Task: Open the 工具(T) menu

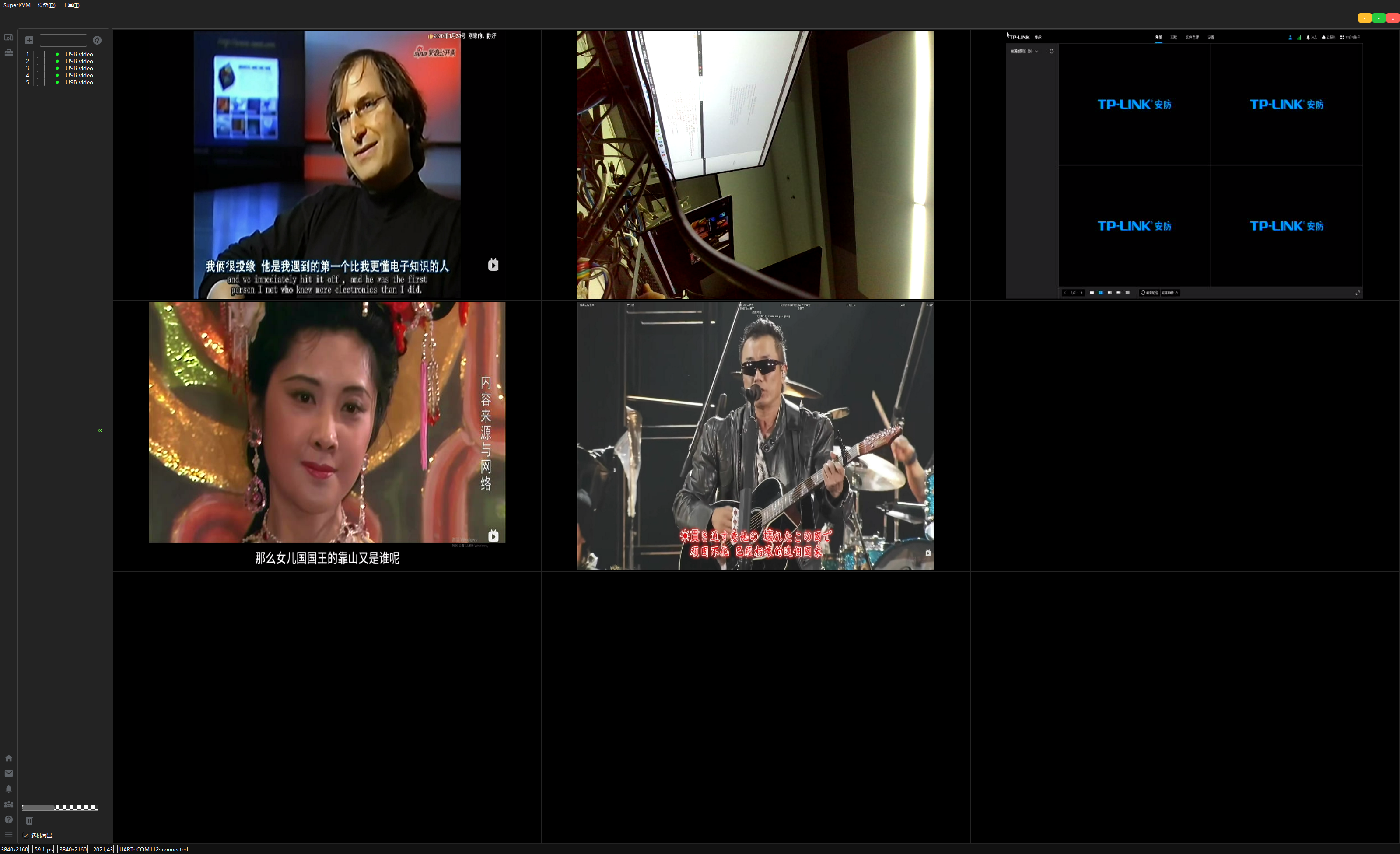Action: (71, 5)
